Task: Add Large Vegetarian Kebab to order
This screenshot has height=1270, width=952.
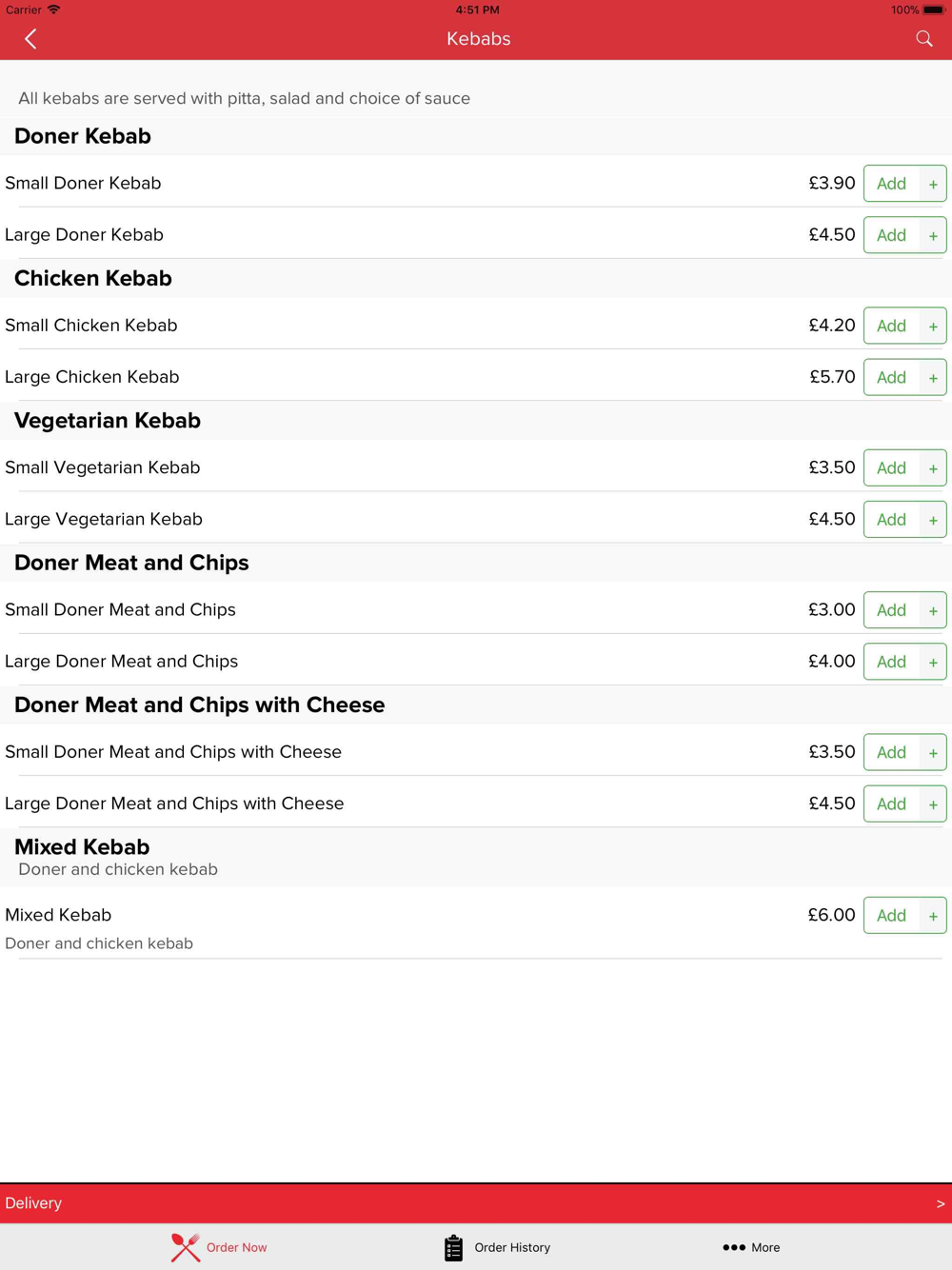Action: point(892,519)
